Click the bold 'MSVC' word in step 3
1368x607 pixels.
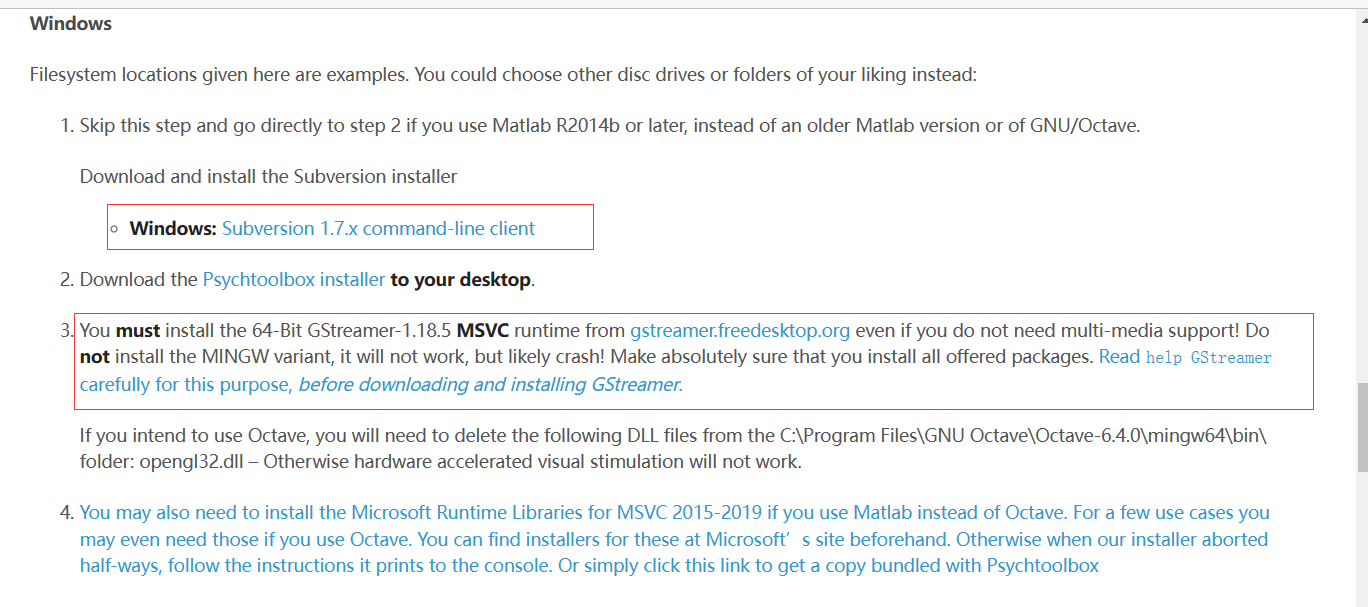(486, 330)
